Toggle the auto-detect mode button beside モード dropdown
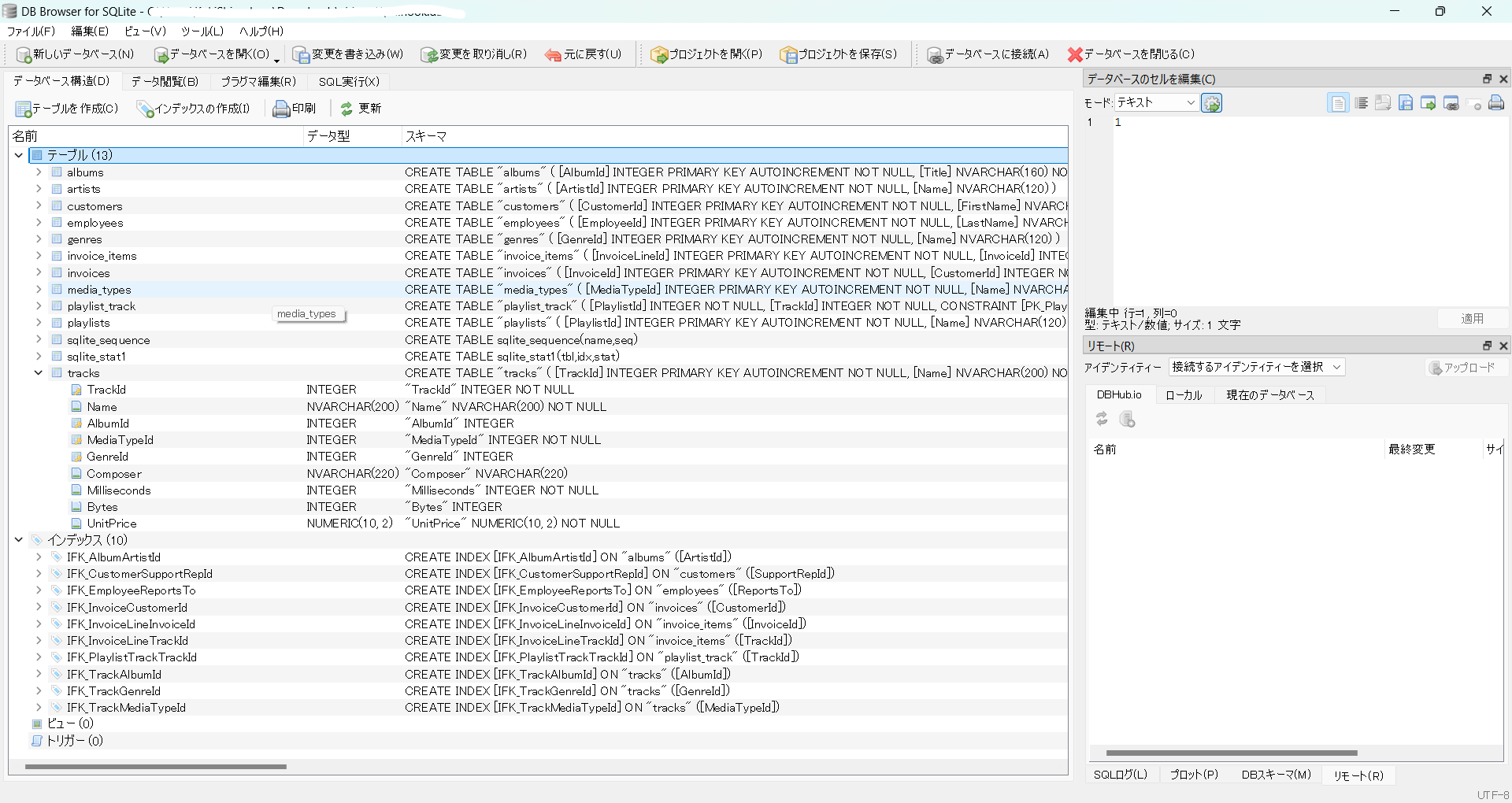The image size is (1512, 803). pos(1212,103)
